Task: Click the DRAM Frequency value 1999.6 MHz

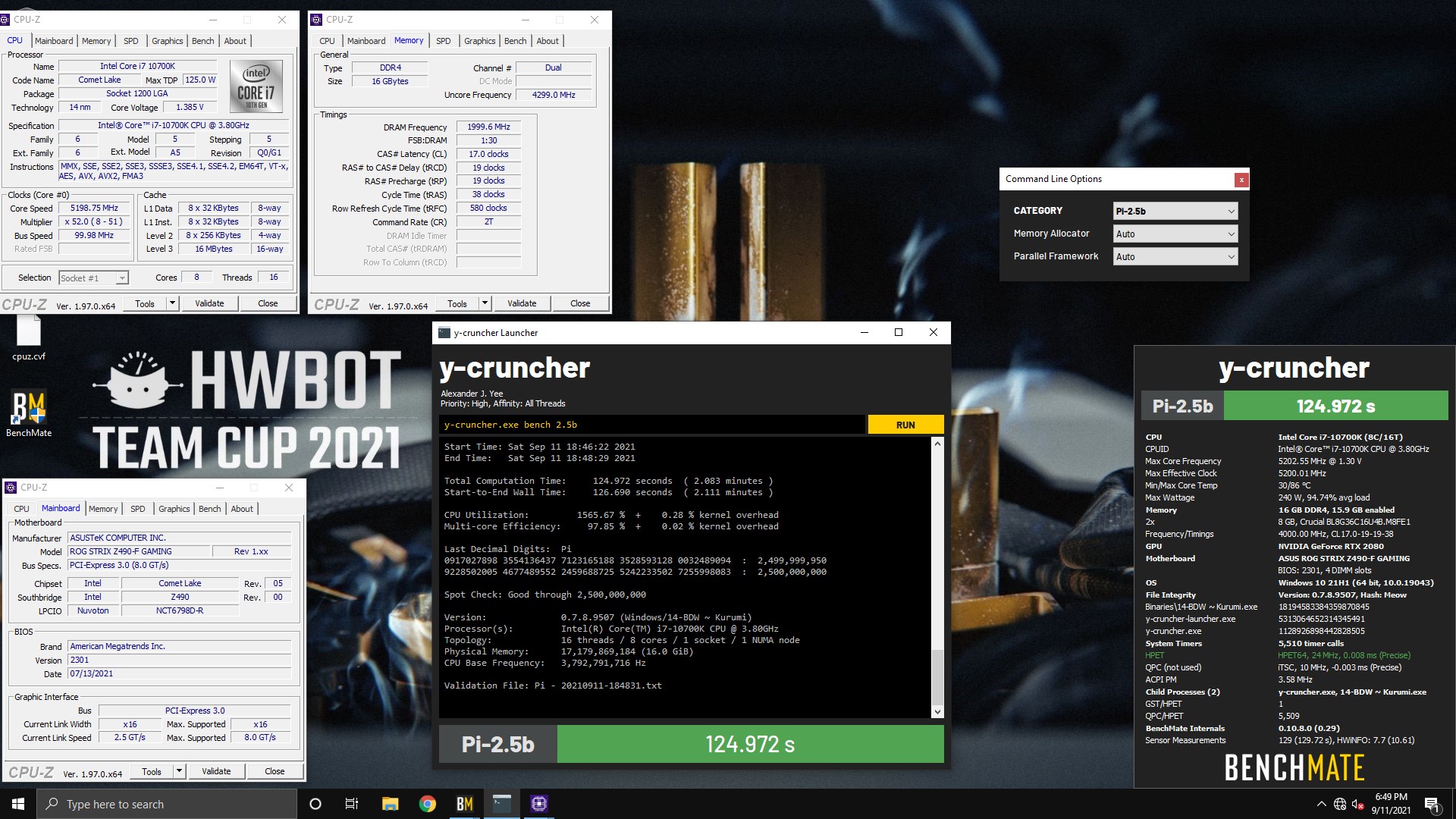Action: click(x=488, y=127)
